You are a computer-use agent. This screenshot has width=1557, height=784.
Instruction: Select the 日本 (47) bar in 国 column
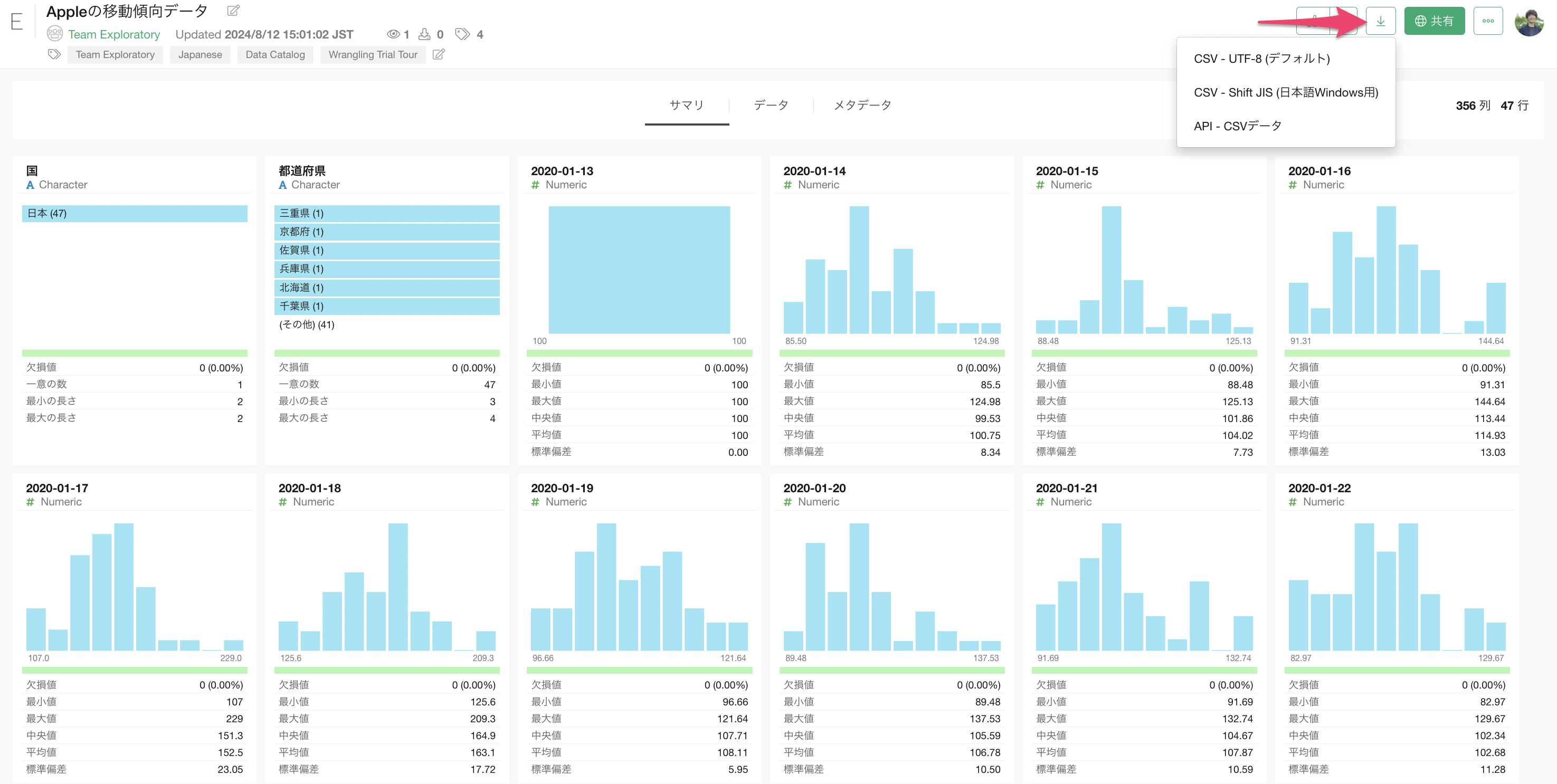(x=135, y=213)
